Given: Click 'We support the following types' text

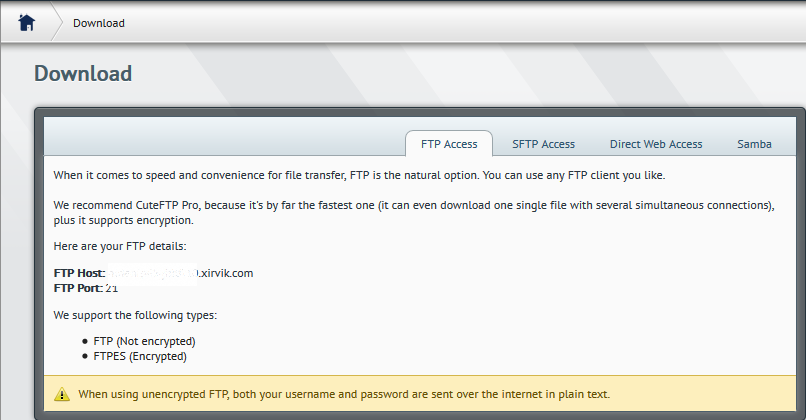Looking at the screenshot, I should 135,315.
